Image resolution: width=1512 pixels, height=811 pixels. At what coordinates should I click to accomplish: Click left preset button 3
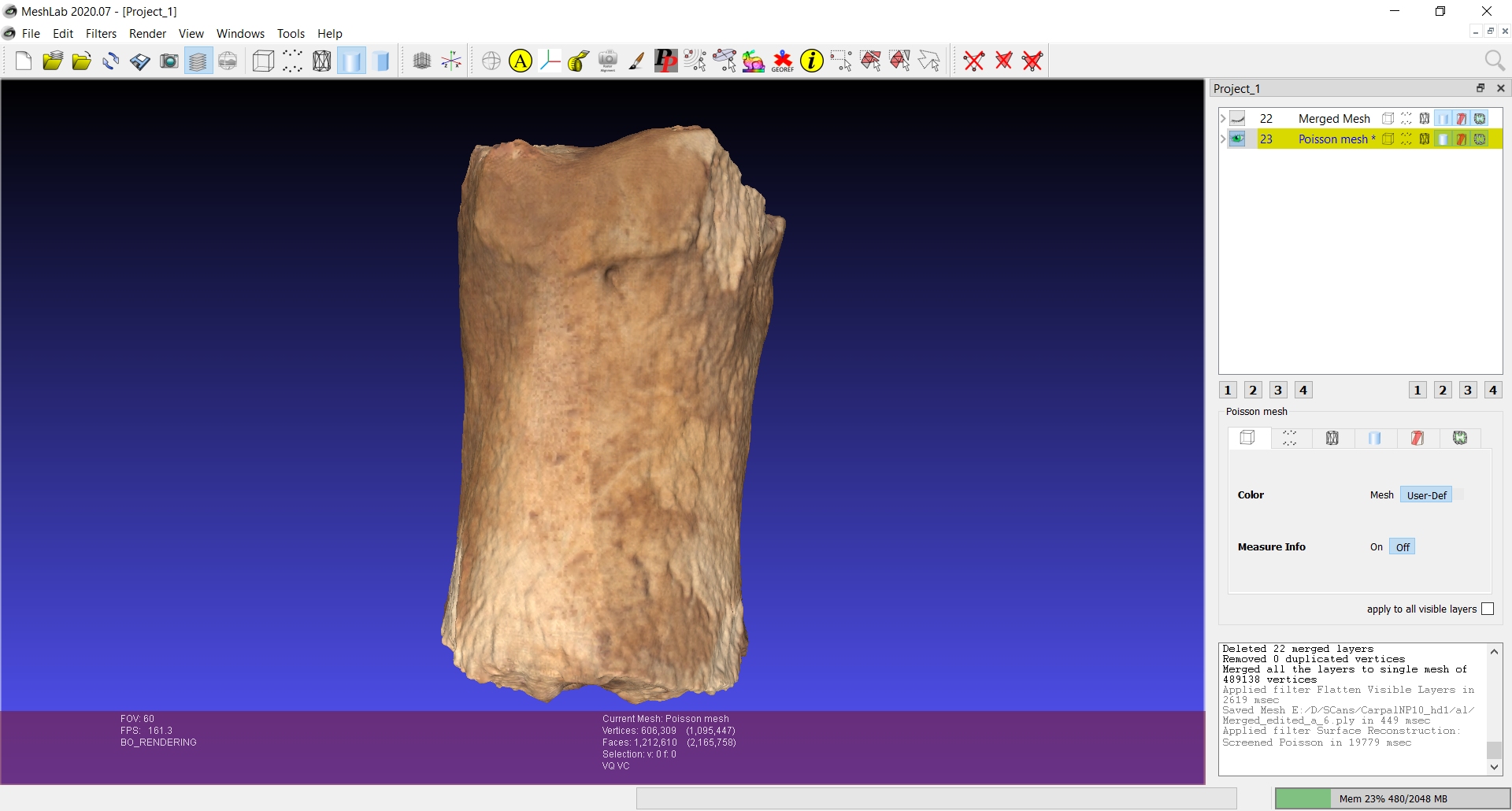pyautogui.click(x=1278, y=390)
